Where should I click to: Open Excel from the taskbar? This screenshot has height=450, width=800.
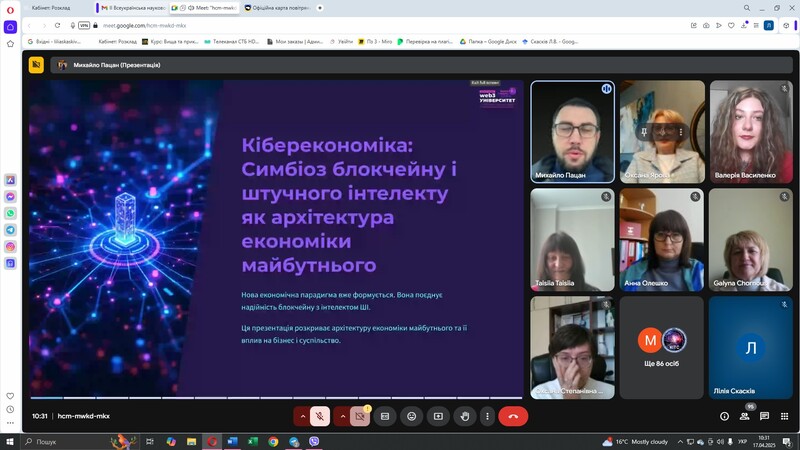click(253, 442)
